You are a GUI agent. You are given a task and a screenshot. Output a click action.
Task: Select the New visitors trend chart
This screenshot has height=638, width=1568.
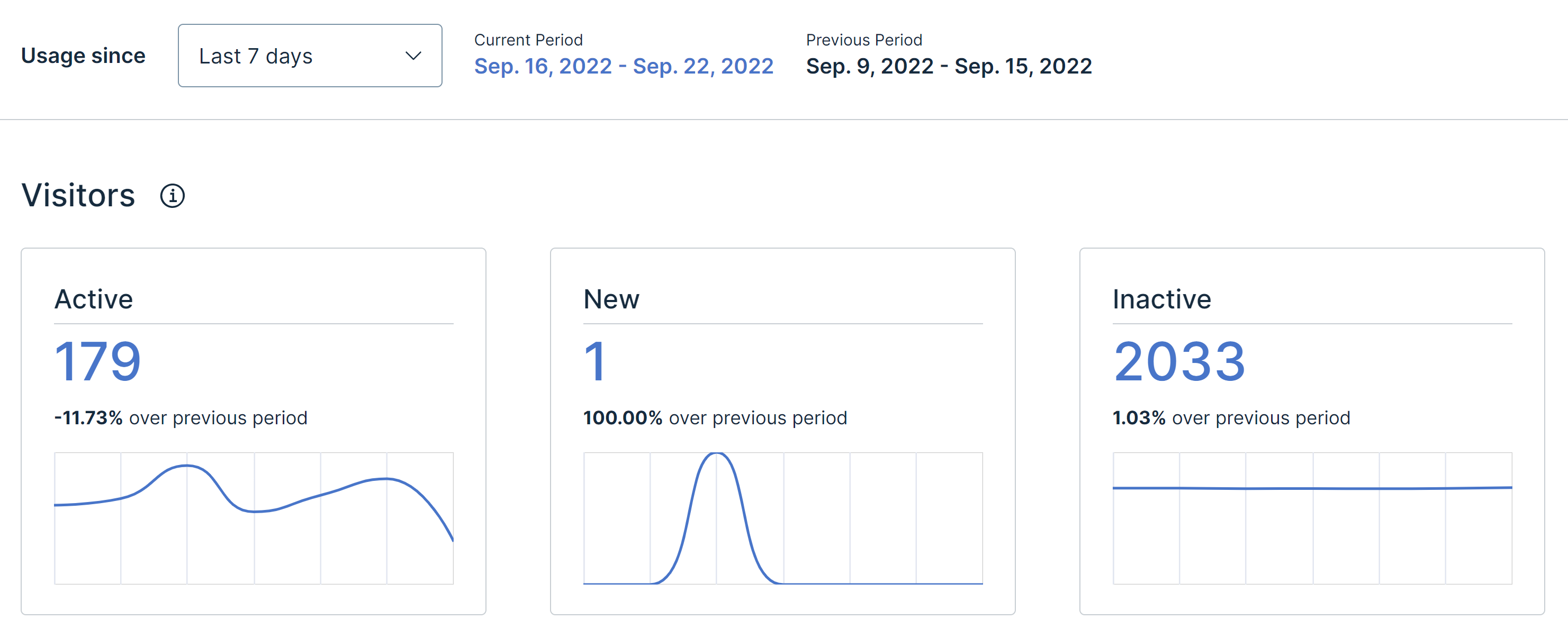(783, 518)
